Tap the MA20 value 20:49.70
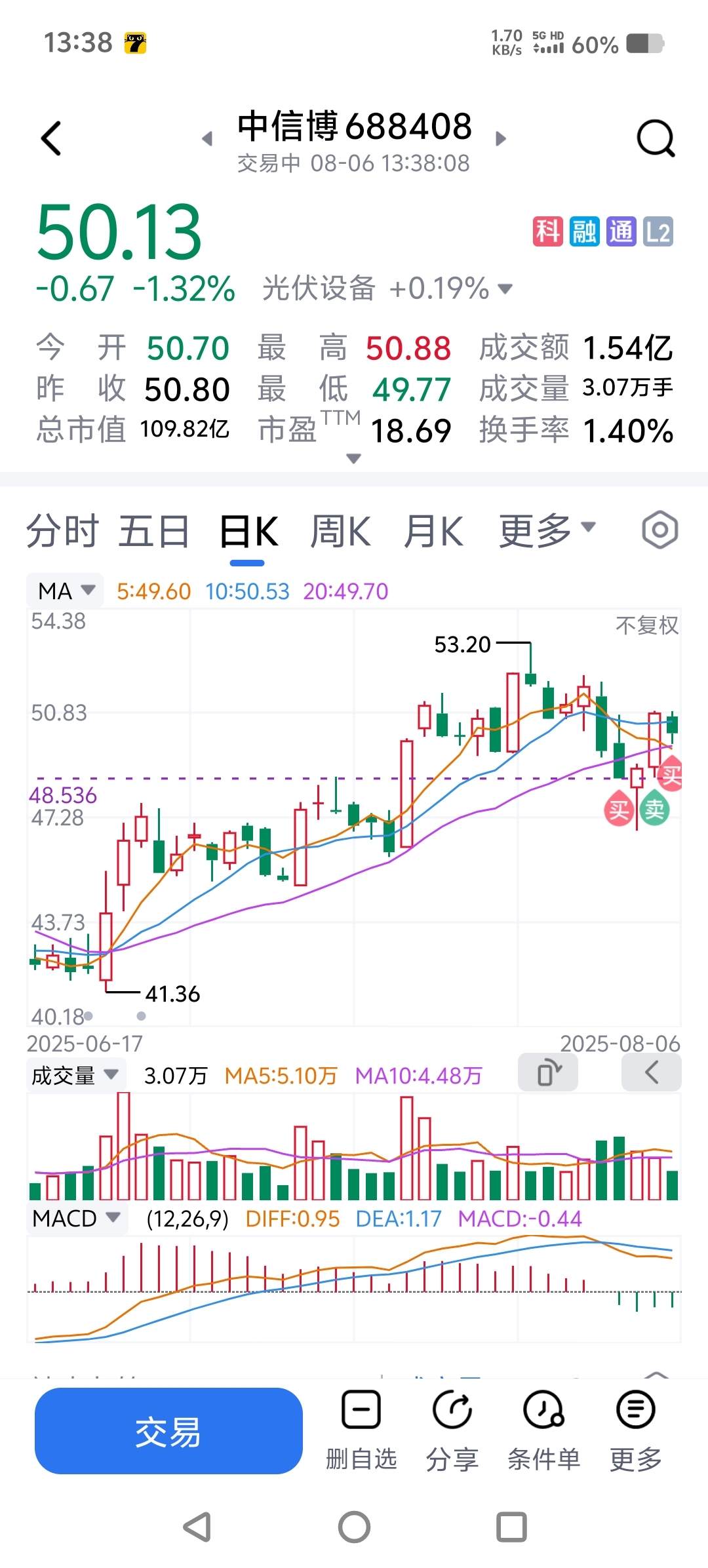The width and height of the screenshot is (708, 1568). (345, 591)
